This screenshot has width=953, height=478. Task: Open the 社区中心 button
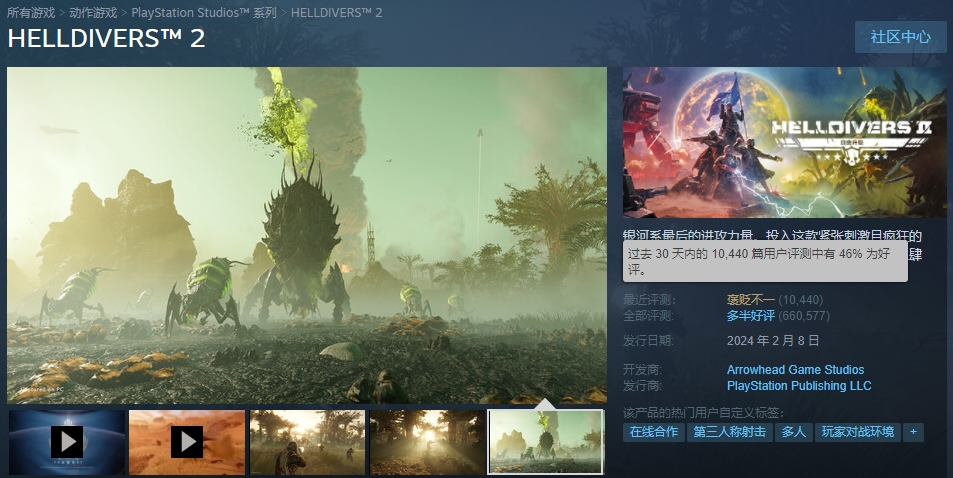[900, 37]
